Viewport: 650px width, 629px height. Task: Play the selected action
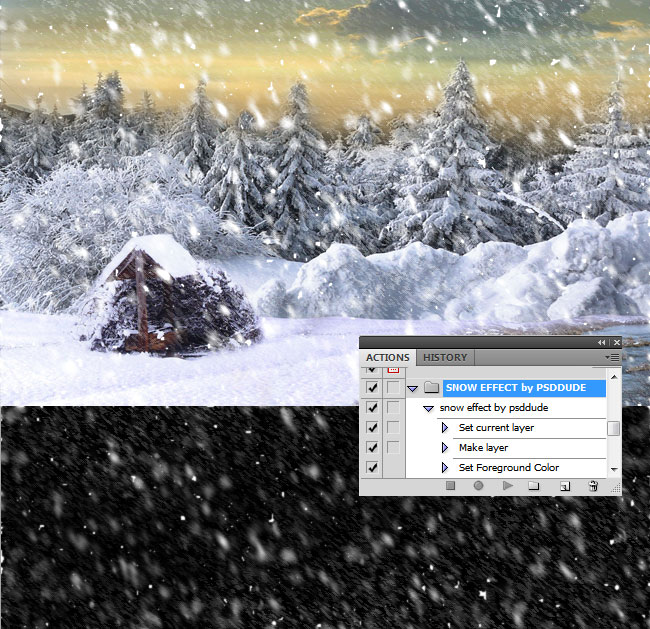pyautogui.click(x=507, y=486)
